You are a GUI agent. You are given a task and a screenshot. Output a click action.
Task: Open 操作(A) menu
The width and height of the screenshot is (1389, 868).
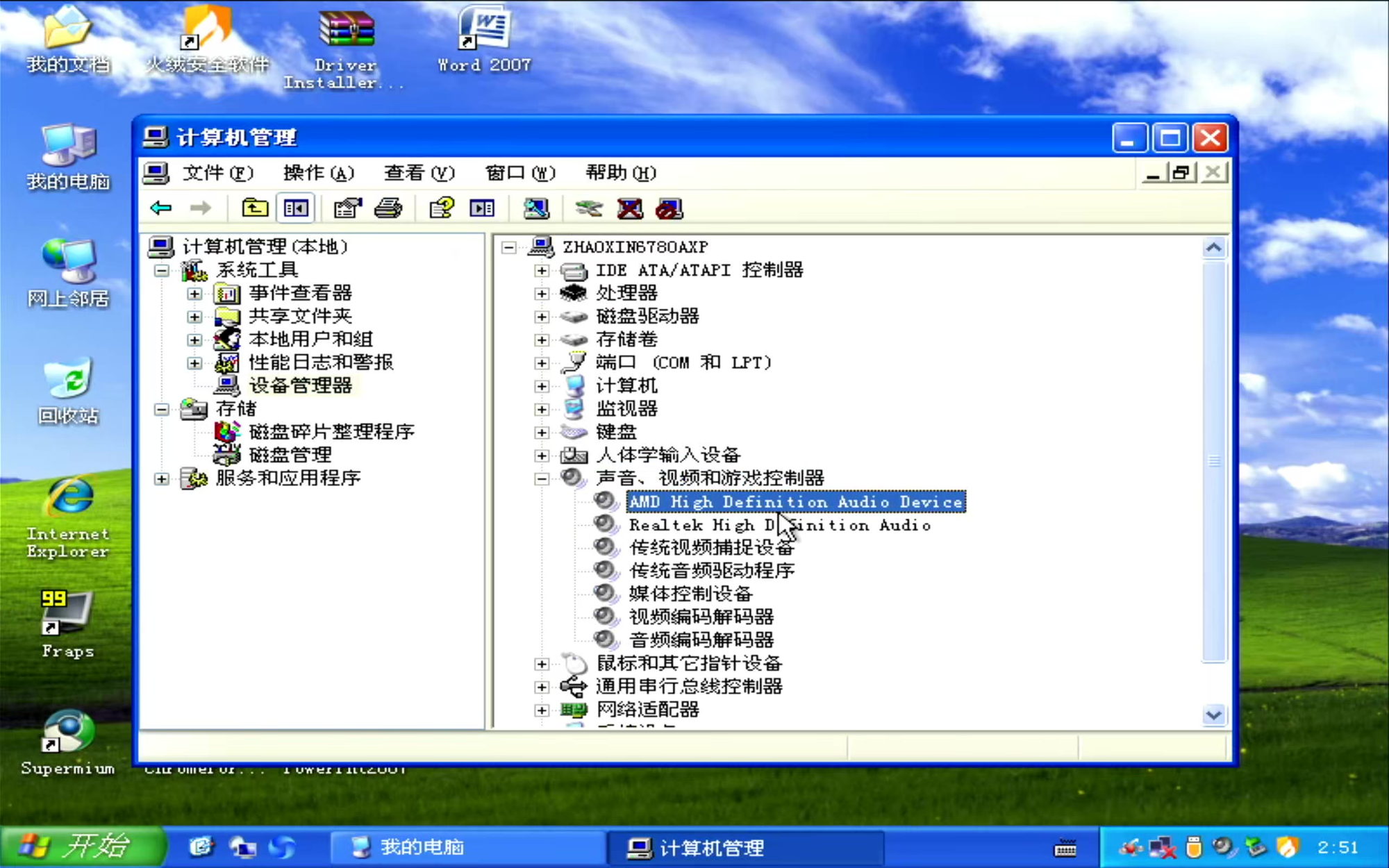coord(319,172)
